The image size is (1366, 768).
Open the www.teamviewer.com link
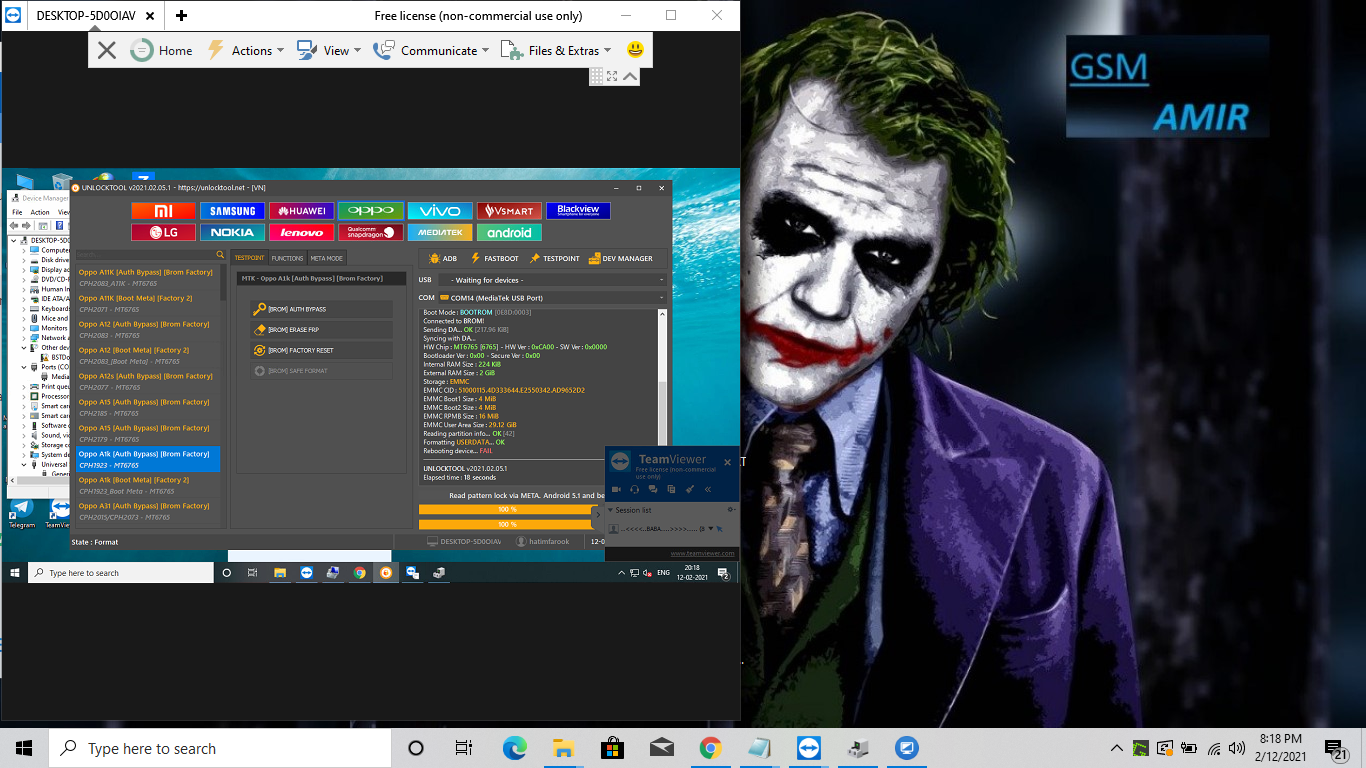coord(702,553)
